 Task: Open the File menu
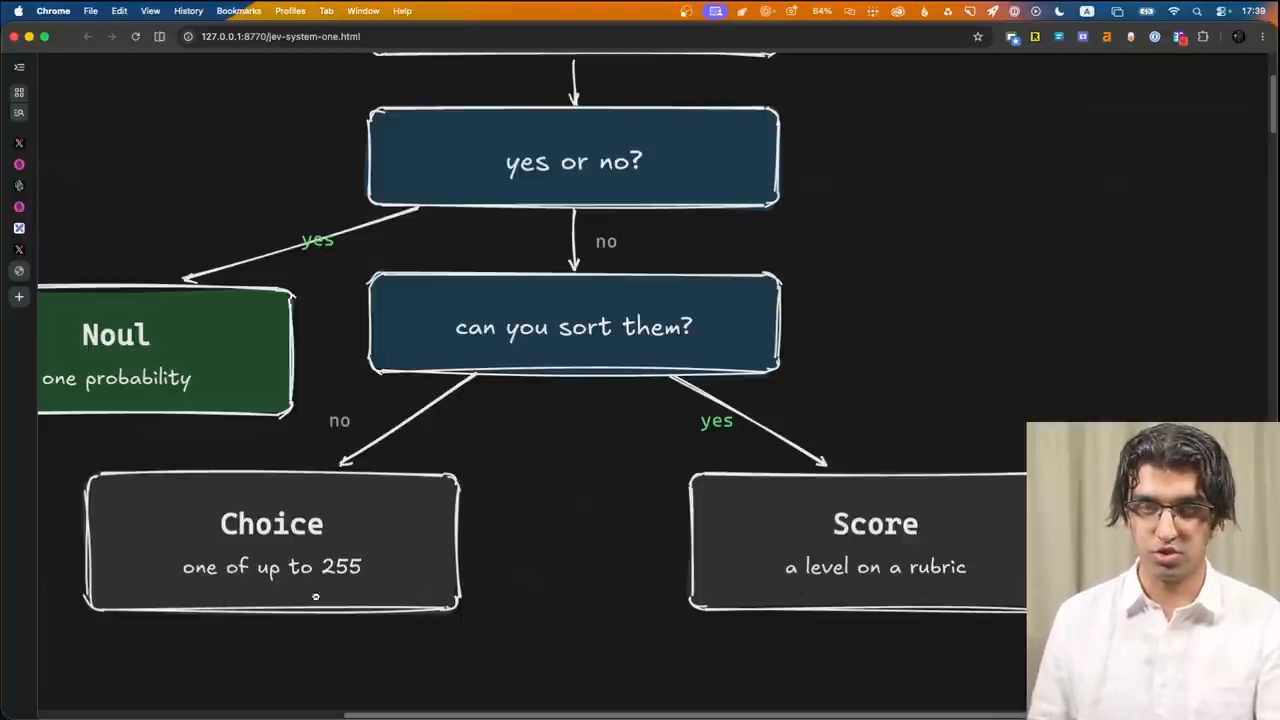(90, 11)
